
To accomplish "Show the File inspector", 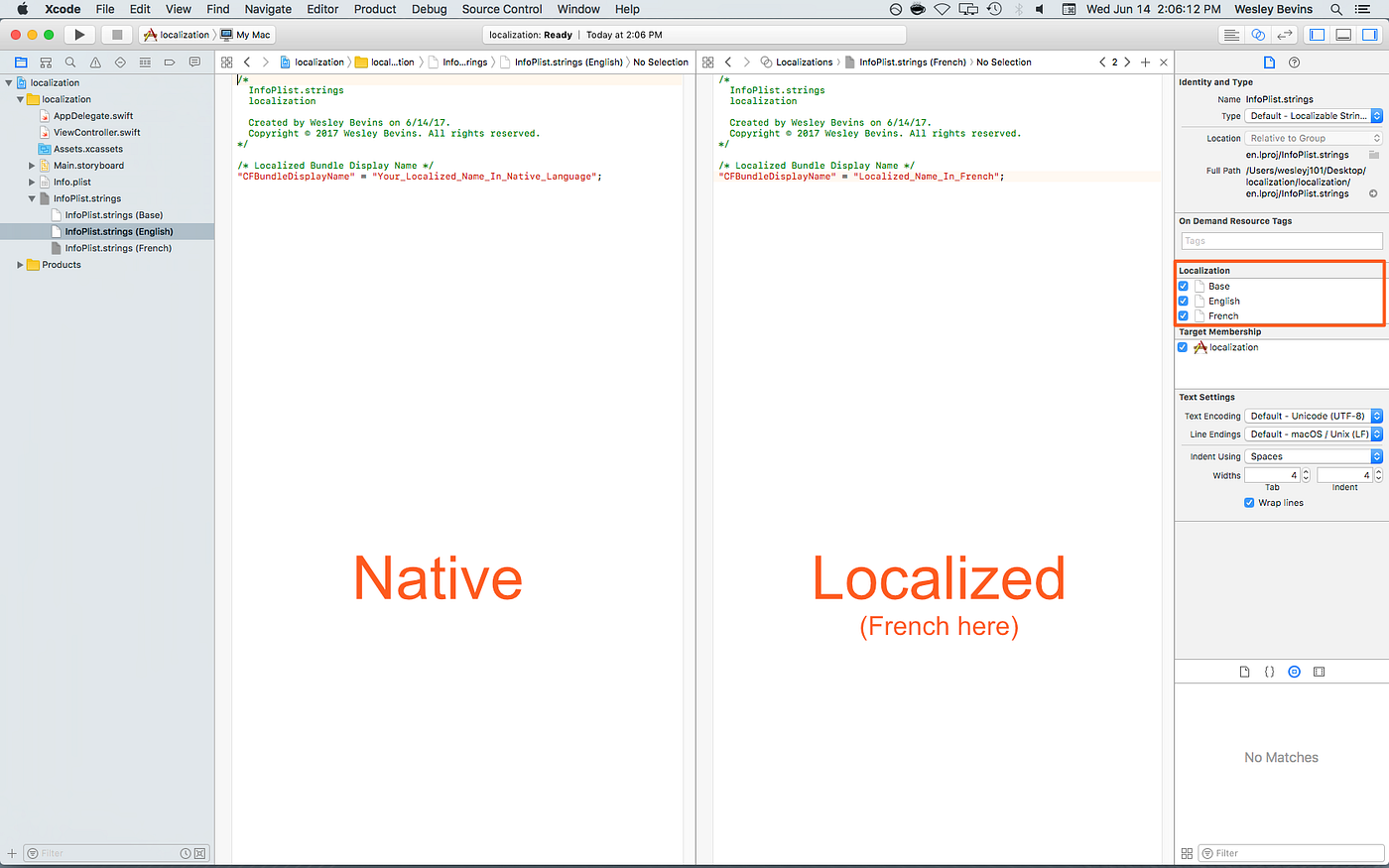I will [x=1271, y=62].
